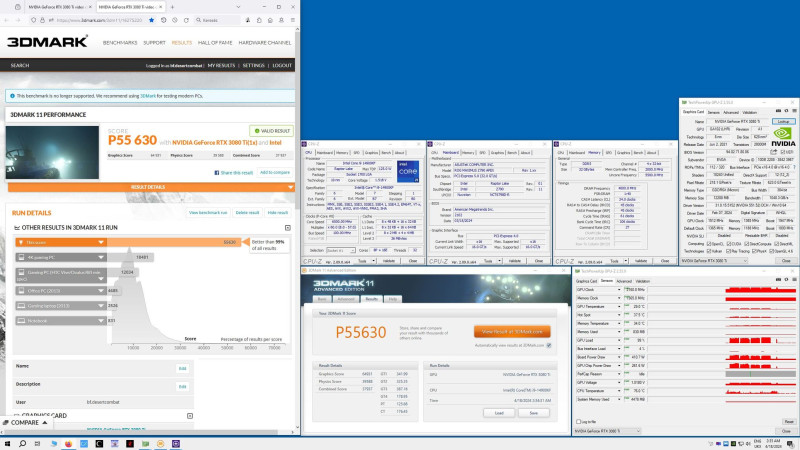Open GPU Clock sensor dropdown arrow
Image resolution: width=800 pixels, height=450 pixels.
[x=619, y=290]
